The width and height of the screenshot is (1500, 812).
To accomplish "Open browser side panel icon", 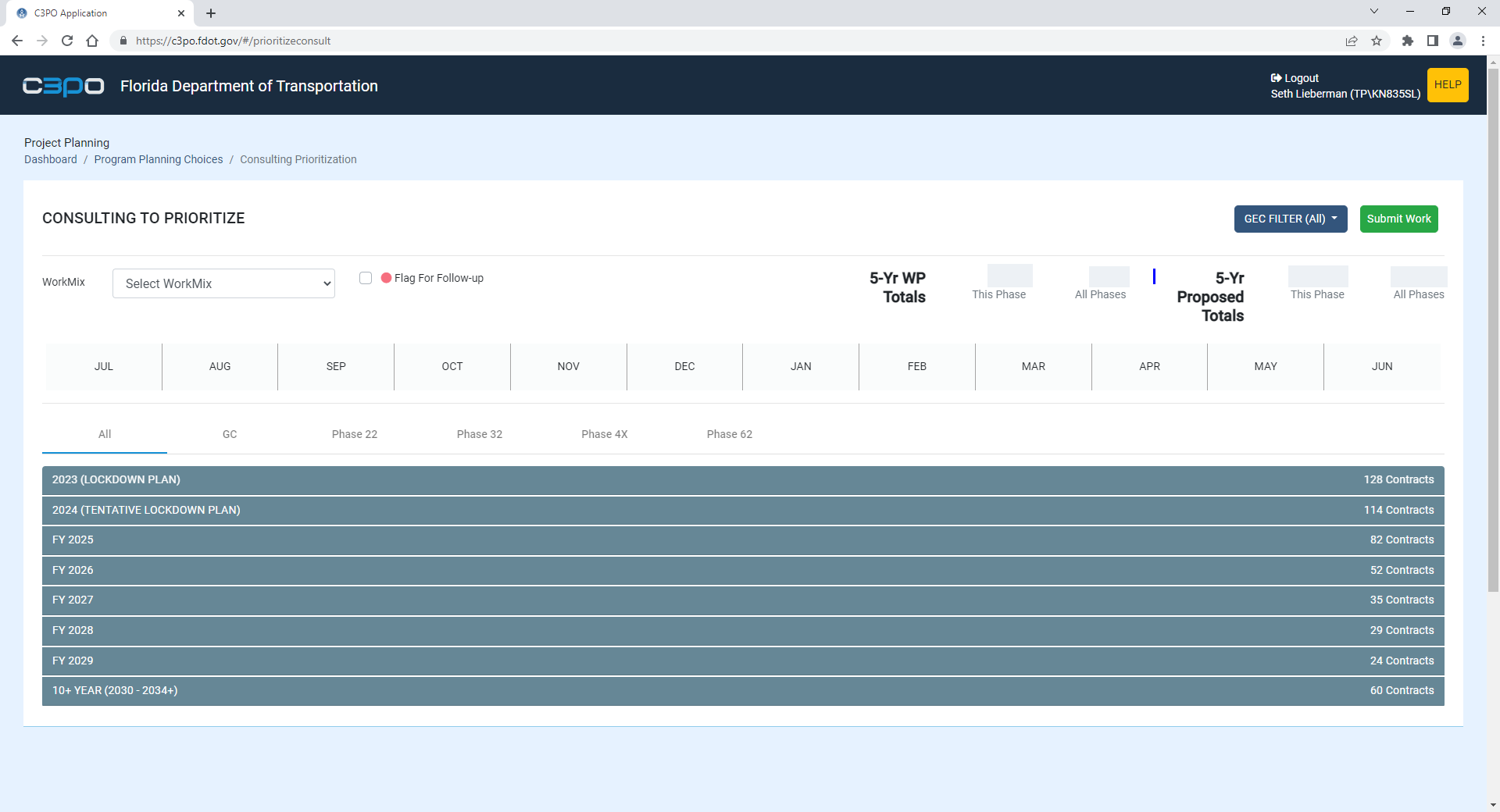I will [1432, 41].
